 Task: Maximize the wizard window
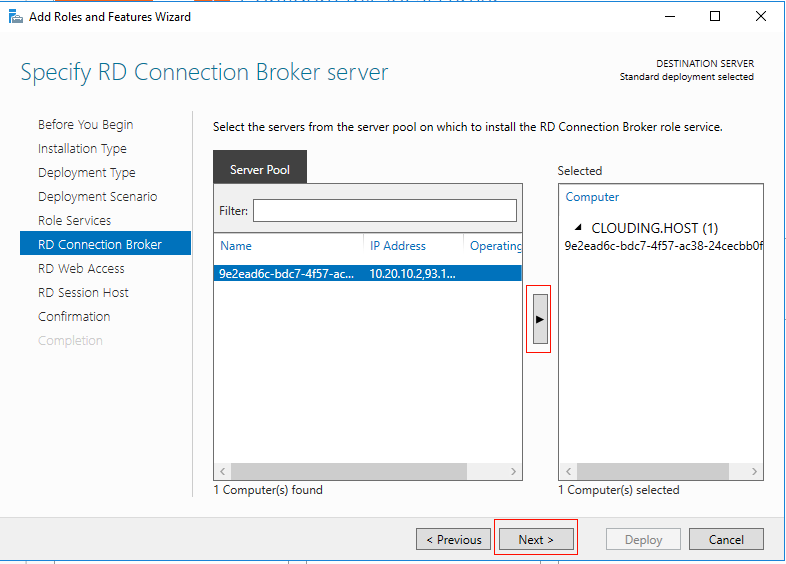coord(715,16)
